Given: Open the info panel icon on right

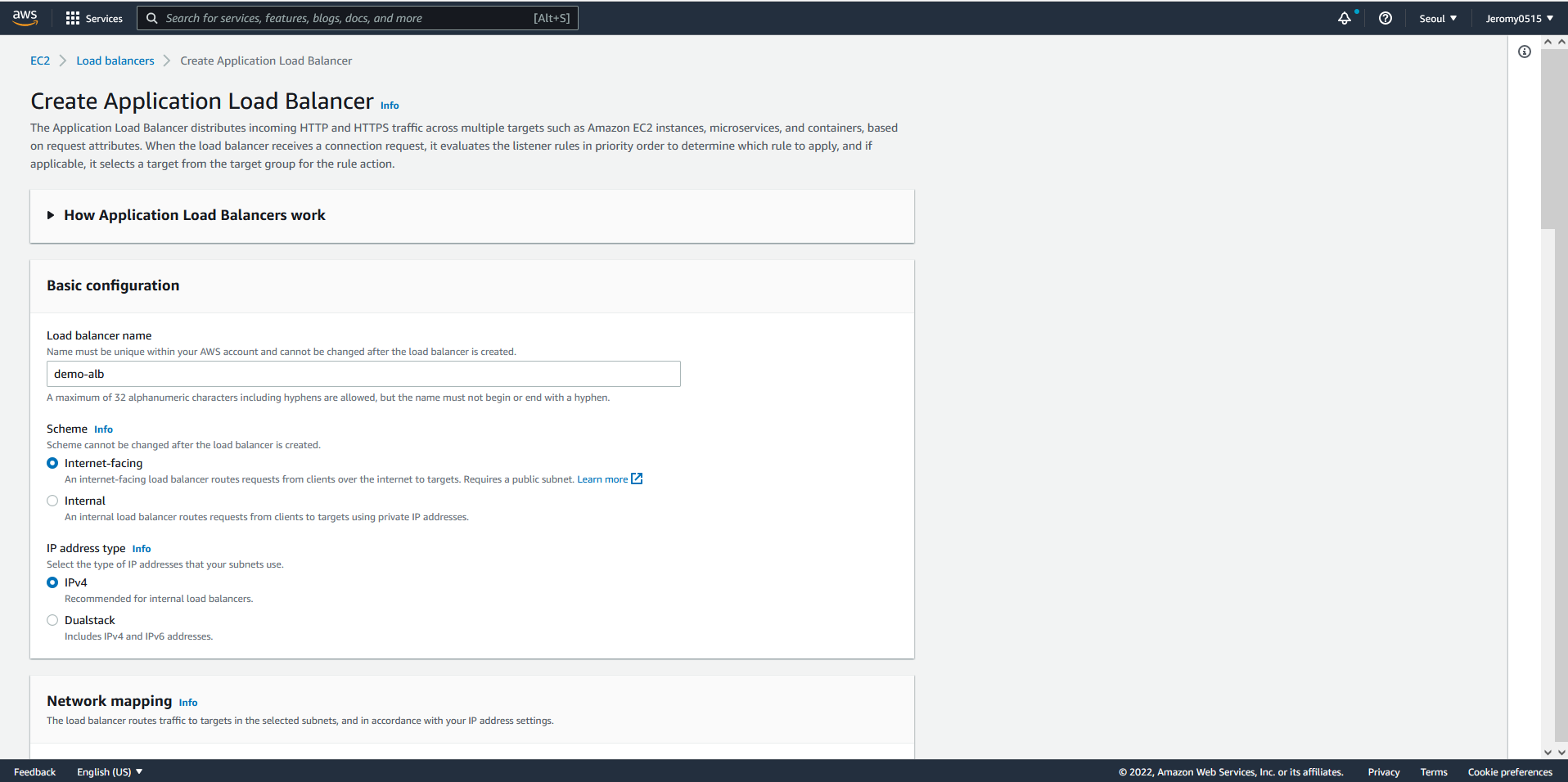Looking at the screenshot, I should pyautogui.click(x=1525, y=52).
